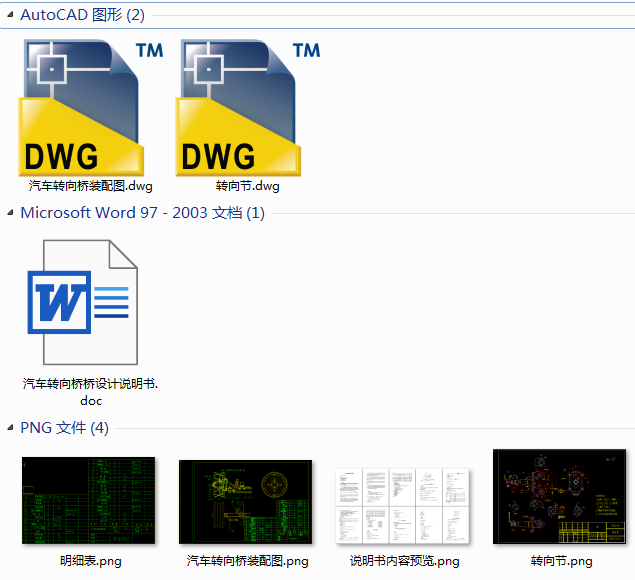Collapse the AutoCAD 图形 group arrow
635x580 pixels.
point(11,15)
